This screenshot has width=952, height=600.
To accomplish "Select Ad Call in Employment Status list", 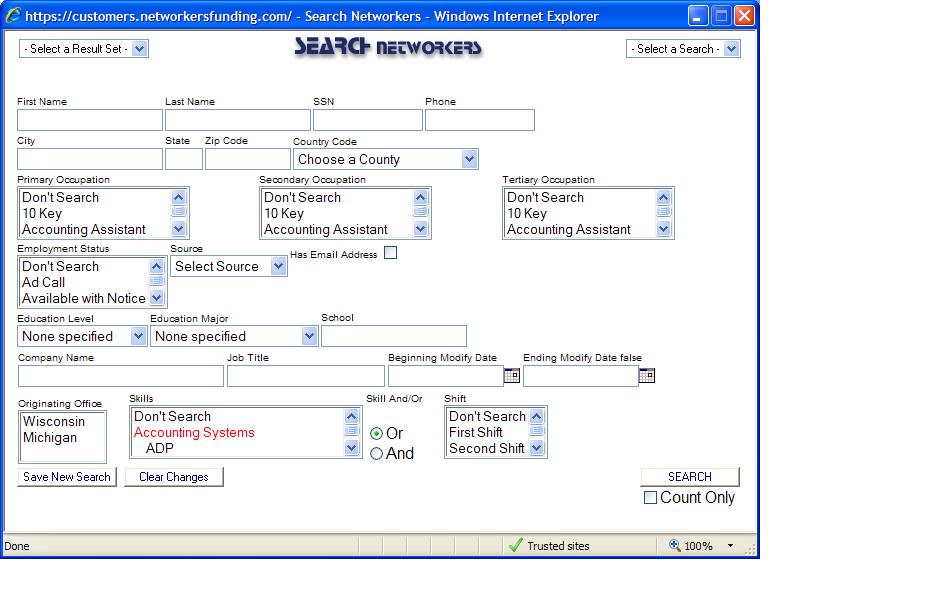I will pos(84,282).
